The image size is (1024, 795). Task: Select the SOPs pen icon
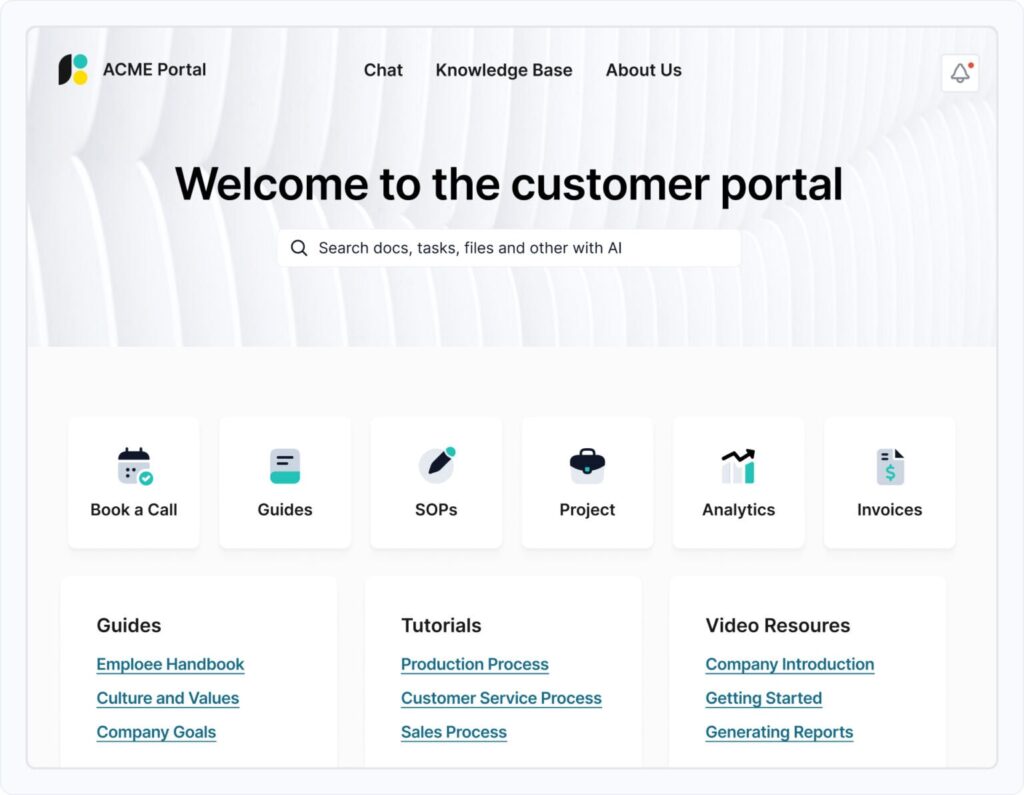(x=436, y=466)
